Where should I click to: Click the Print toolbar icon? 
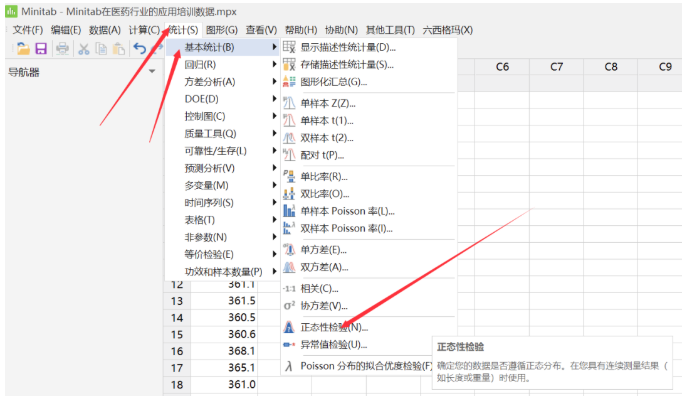(62, 48)
